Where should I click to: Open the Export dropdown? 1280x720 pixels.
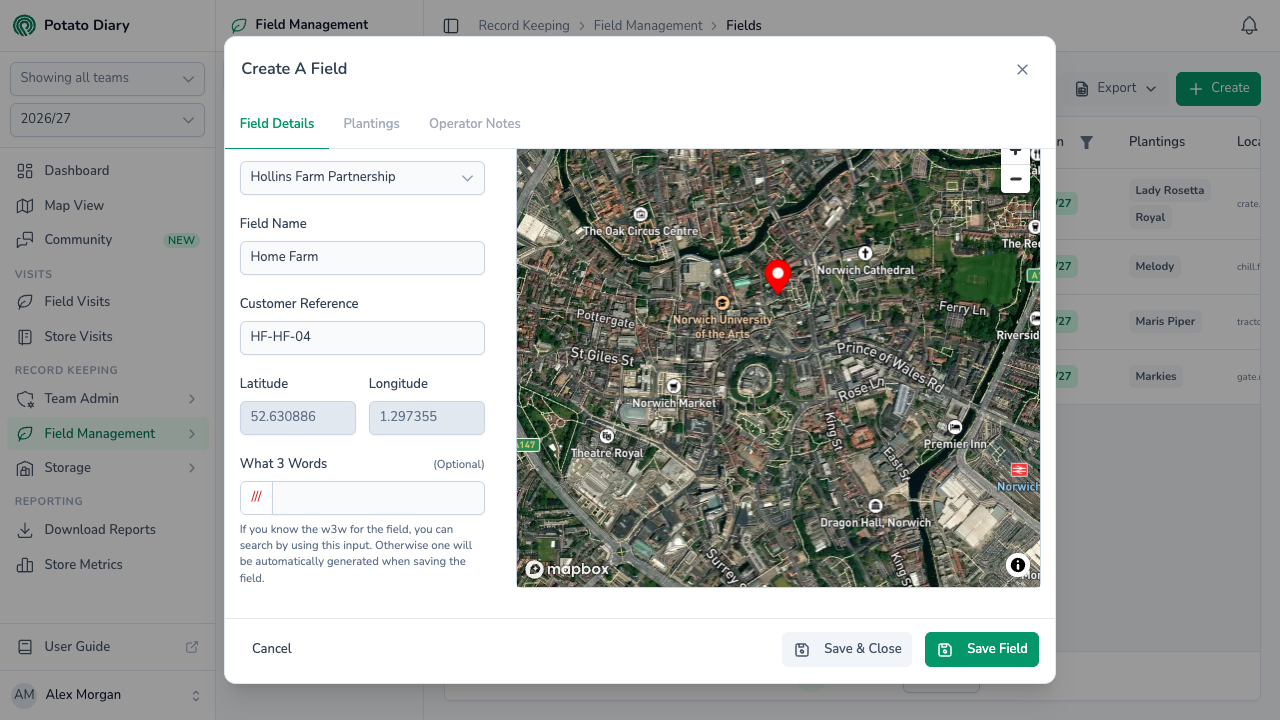[1116, 89]
